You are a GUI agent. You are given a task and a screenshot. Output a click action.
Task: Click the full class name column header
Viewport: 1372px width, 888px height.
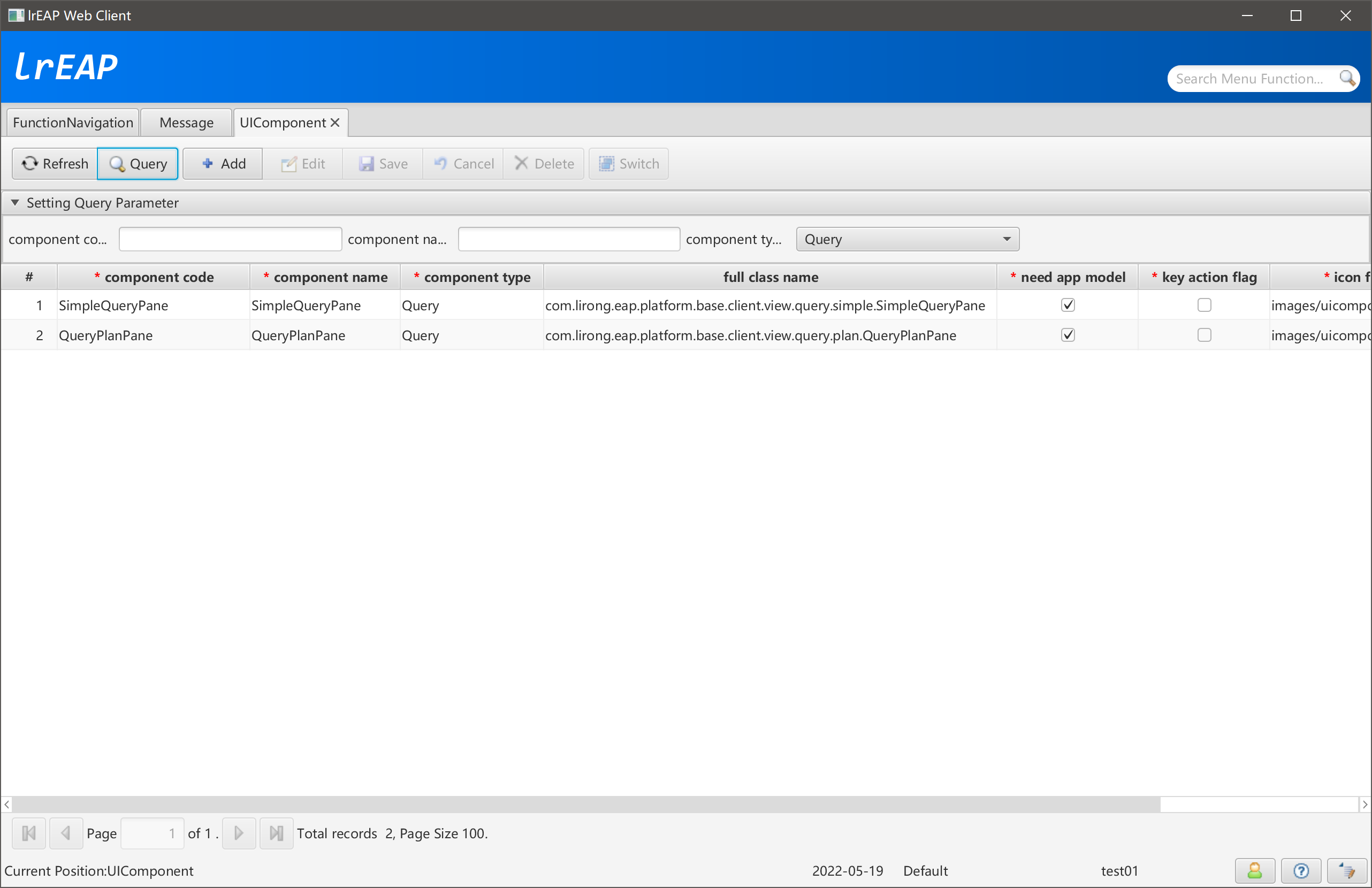click(x=770, y=277)
